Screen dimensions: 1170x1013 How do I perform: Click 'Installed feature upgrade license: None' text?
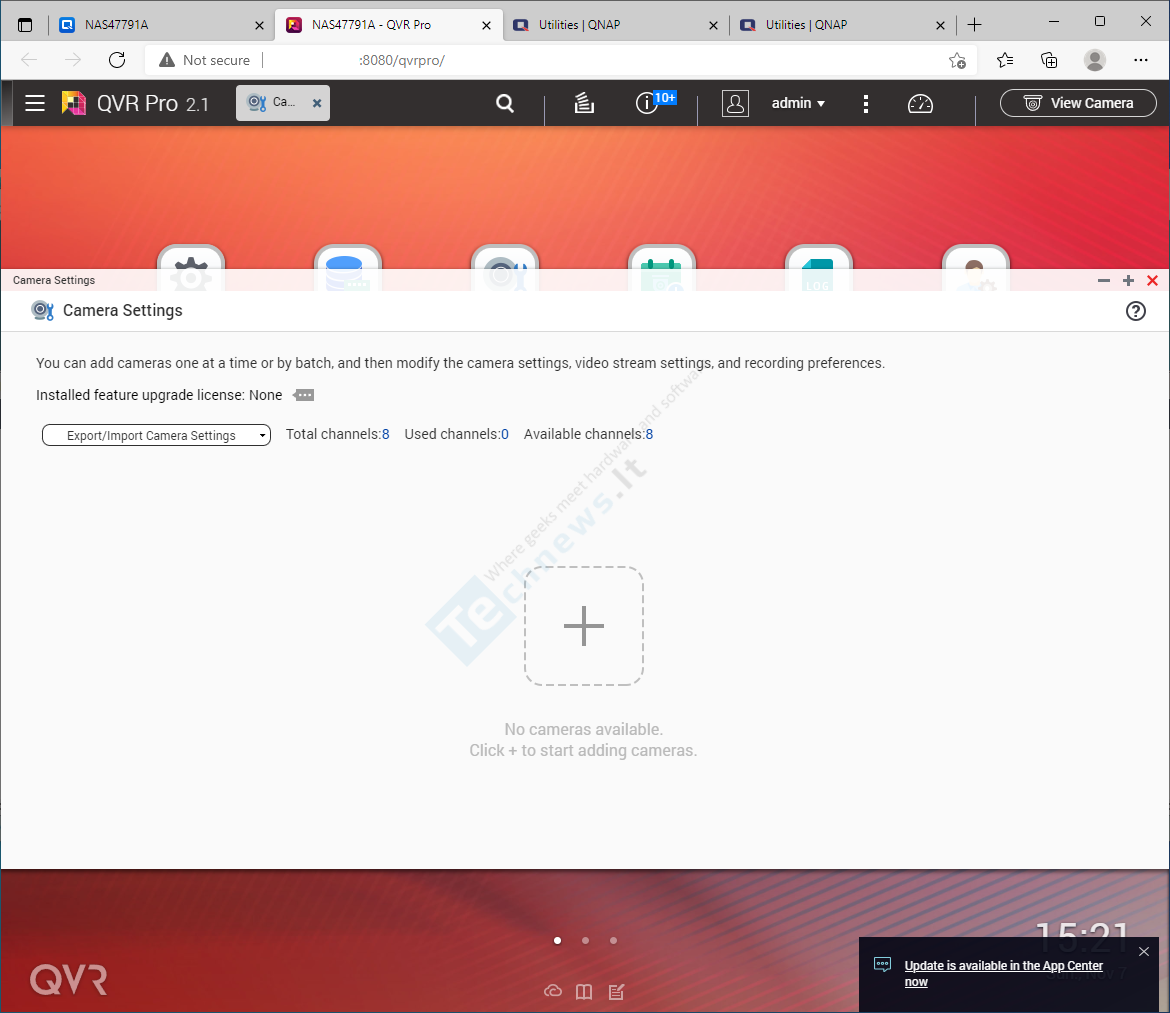click(x=159, y=395)
